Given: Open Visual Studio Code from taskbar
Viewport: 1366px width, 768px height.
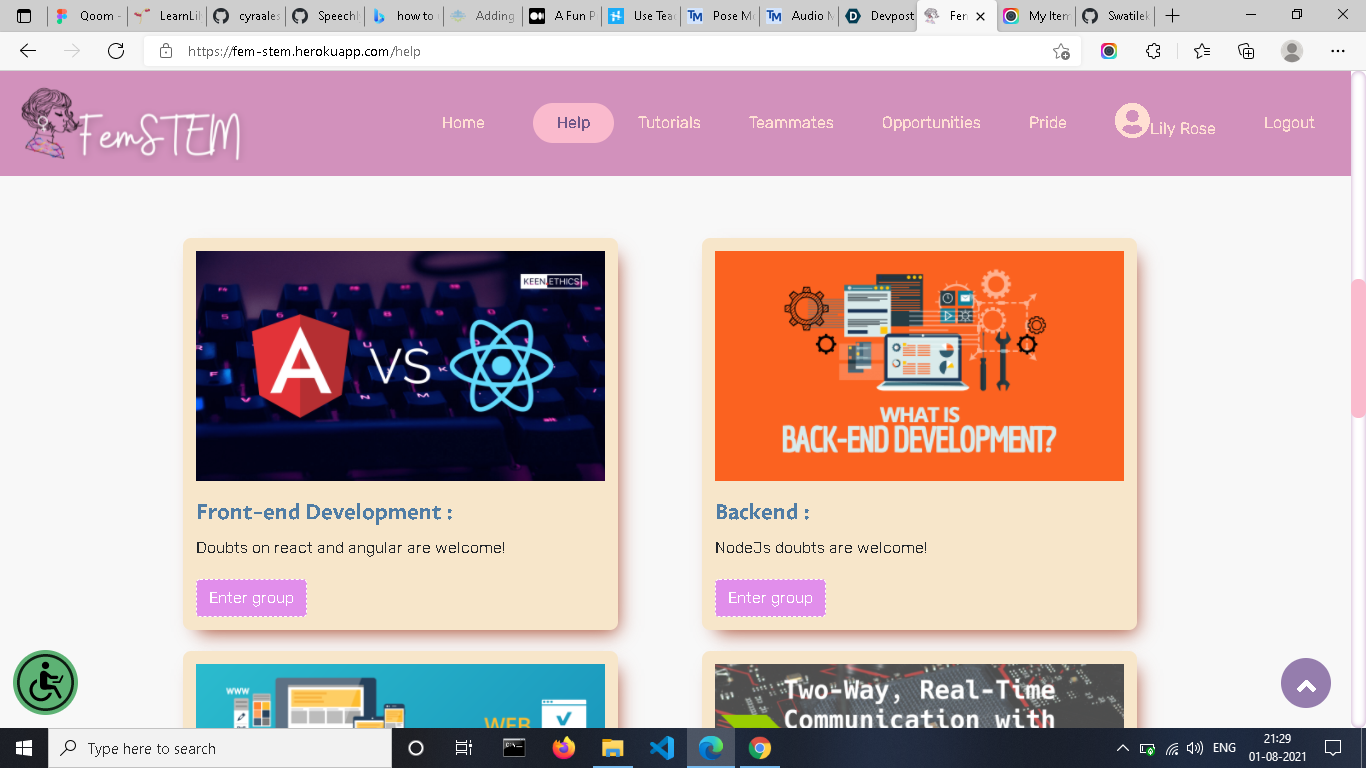Looking at the screenshot, I should tap(661, 748).
